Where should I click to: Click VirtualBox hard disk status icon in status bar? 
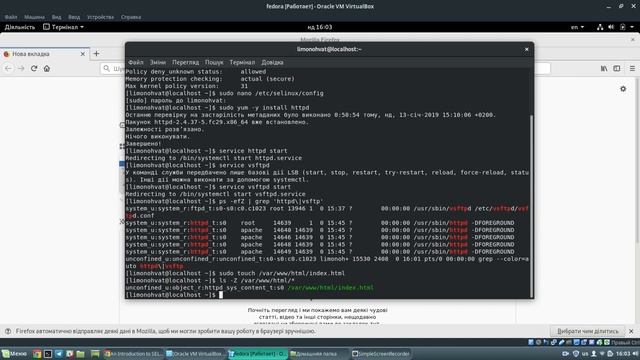coord(531,342)
